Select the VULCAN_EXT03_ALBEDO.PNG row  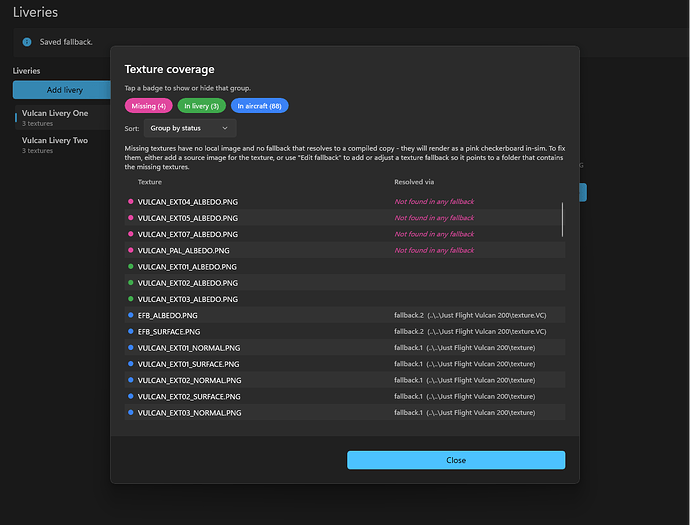point(345,299)
